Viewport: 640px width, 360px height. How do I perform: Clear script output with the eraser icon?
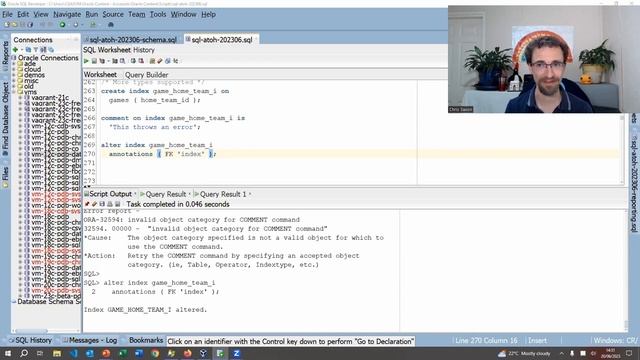tap(94, 204)
